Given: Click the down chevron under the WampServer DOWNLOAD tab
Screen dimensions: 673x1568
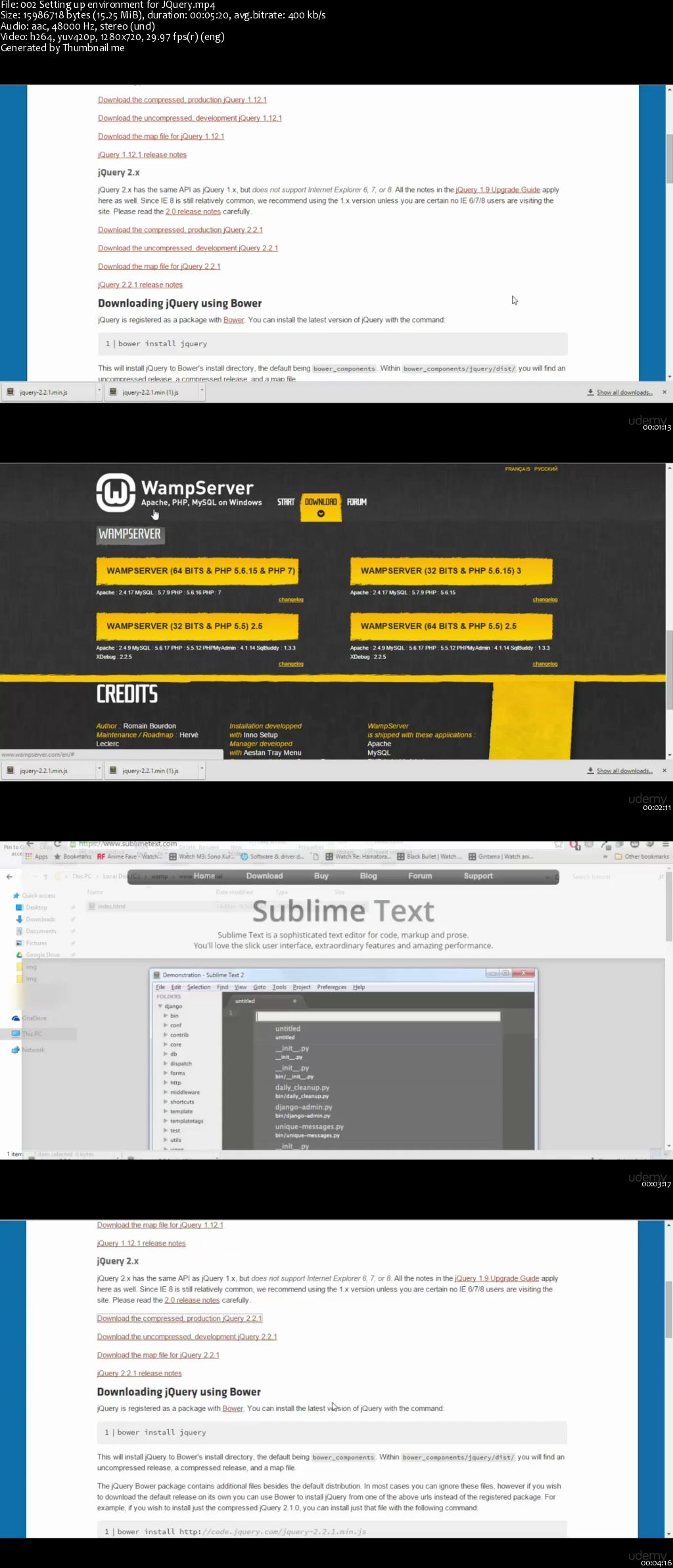Looking at the screenshot, I should (321, 514).
